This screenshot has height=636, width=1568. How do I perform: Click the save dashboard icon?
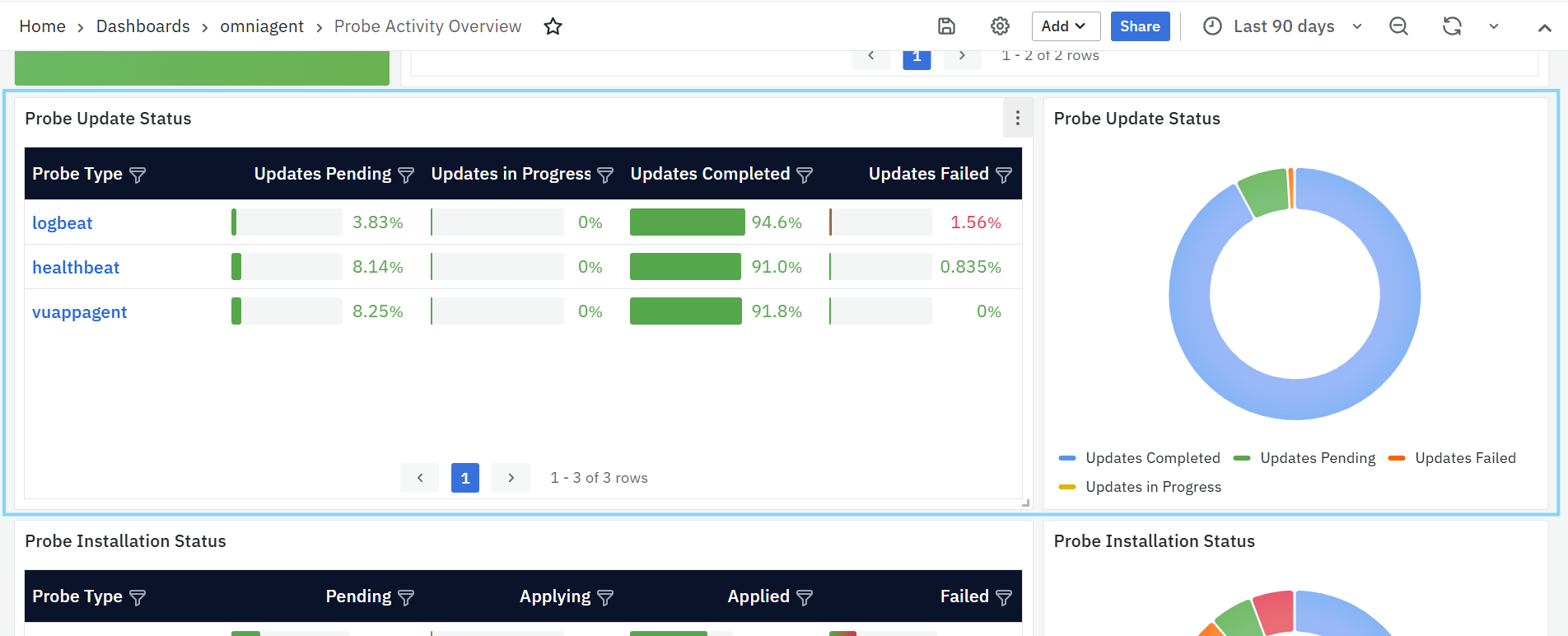pos(946,26)
